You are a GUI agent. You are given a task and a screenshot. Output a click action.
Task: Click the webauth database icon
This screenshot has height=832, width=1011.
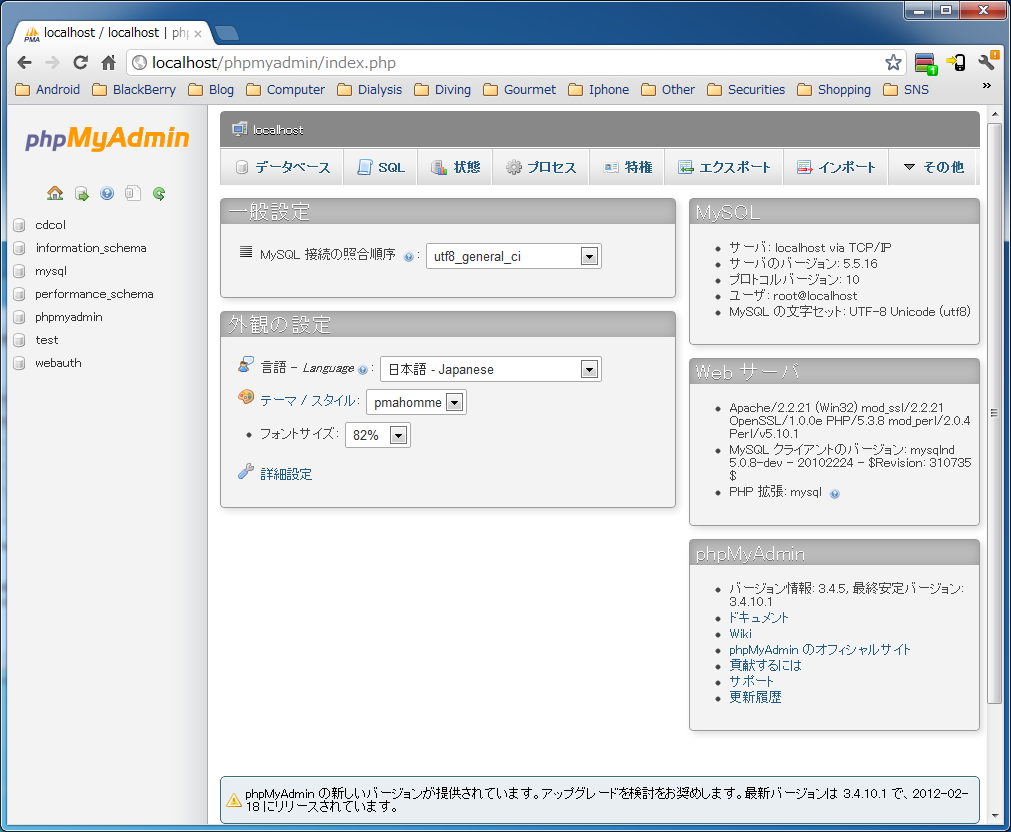point(19,363)
